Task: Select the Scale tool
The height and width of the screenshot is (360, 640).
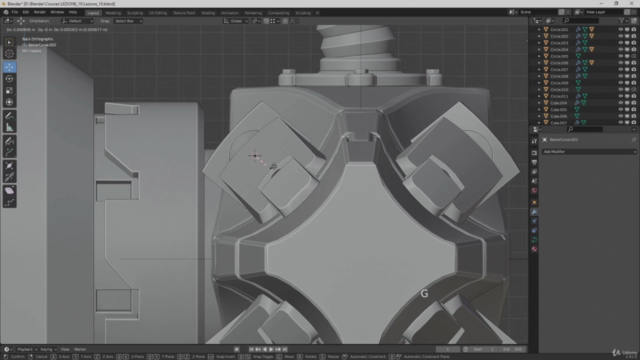Action: [x=9, y=91]
